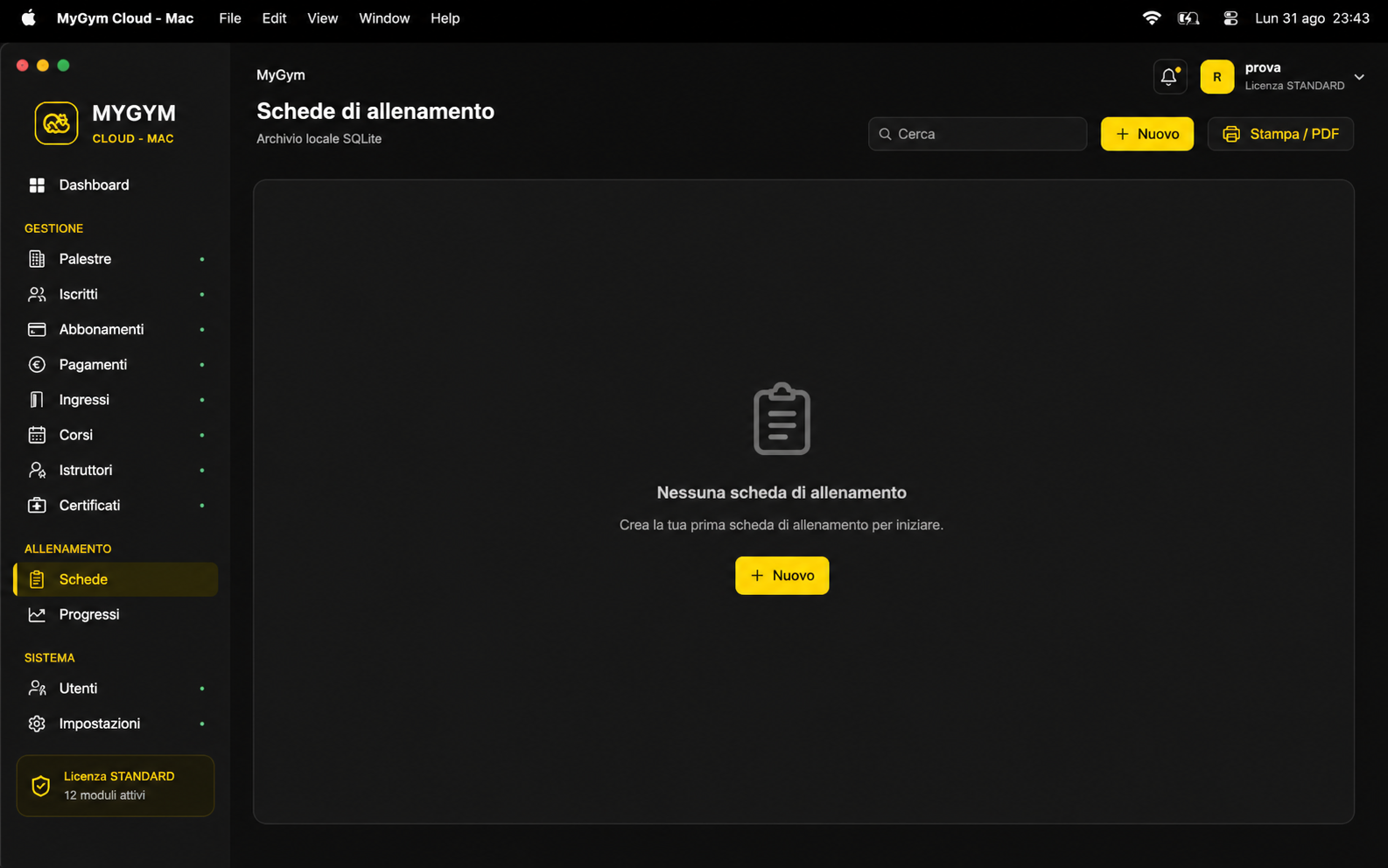
Task: Open Progressi tracking page
Action: (116, 614)
